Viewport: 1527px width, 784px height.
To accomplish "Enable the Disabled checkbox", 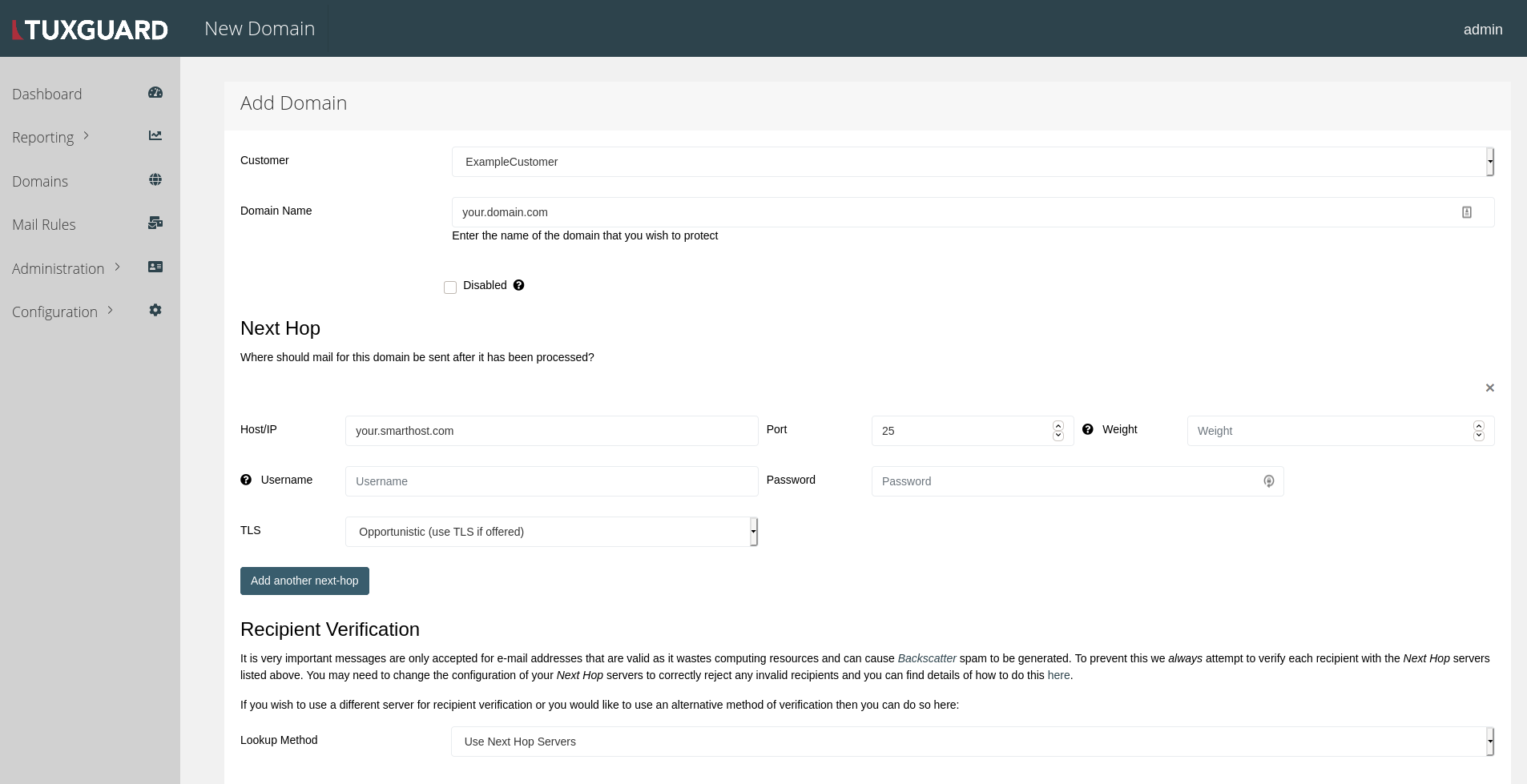I will tap(451, 287).
